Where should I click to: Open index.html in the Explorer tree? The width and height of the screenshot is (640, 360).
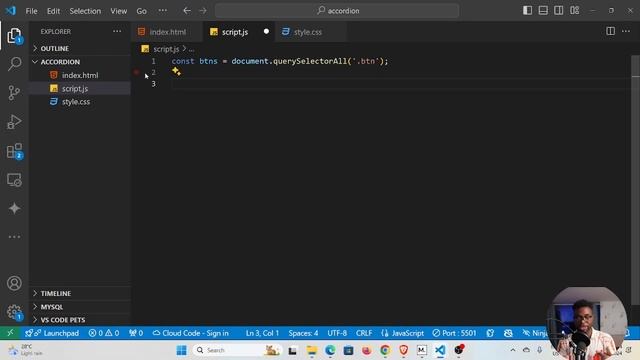[x=80, y=75]
